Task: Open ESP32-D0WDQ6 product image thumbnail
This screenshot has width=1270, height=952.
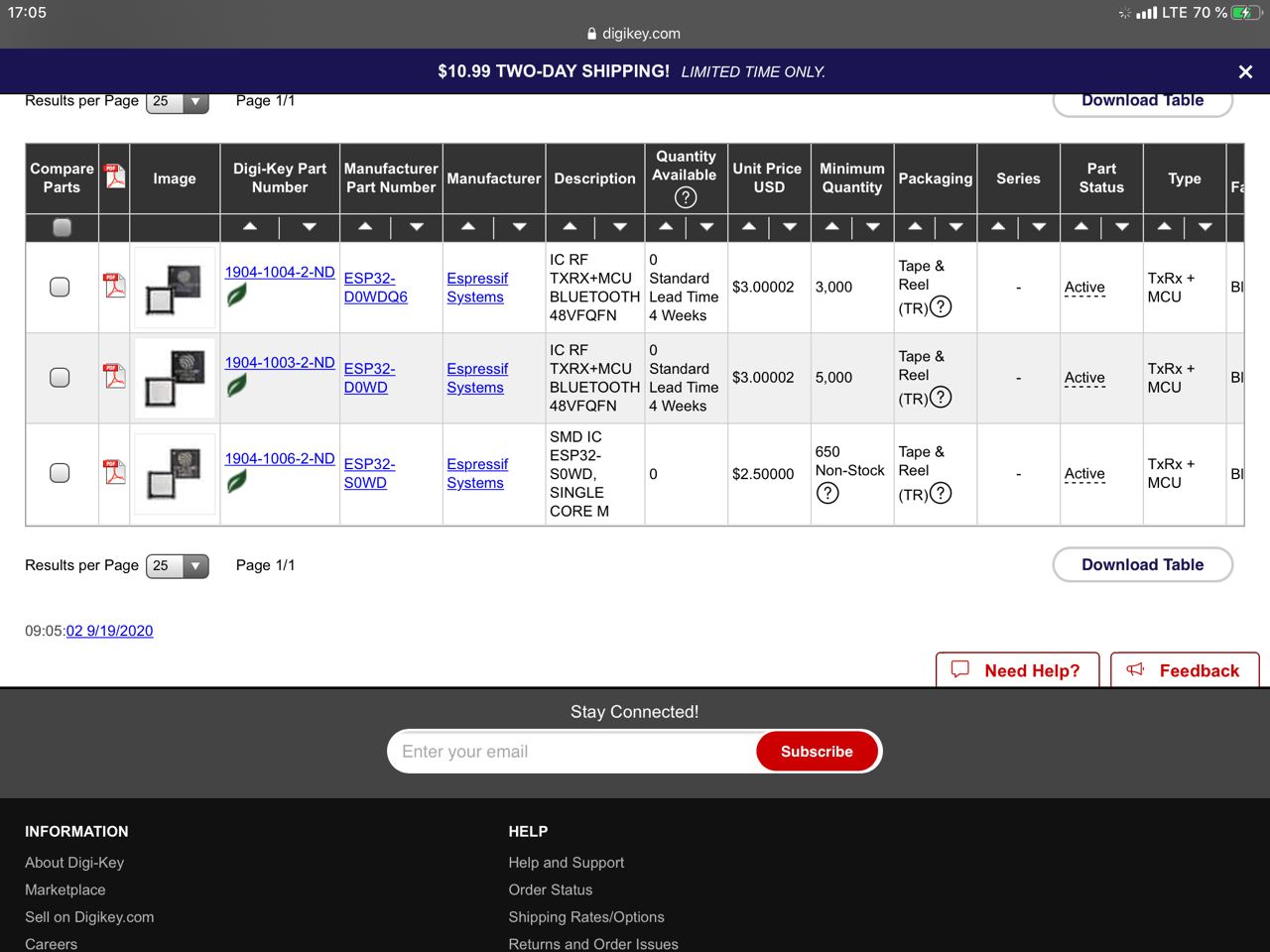Action: coord(175,288)
